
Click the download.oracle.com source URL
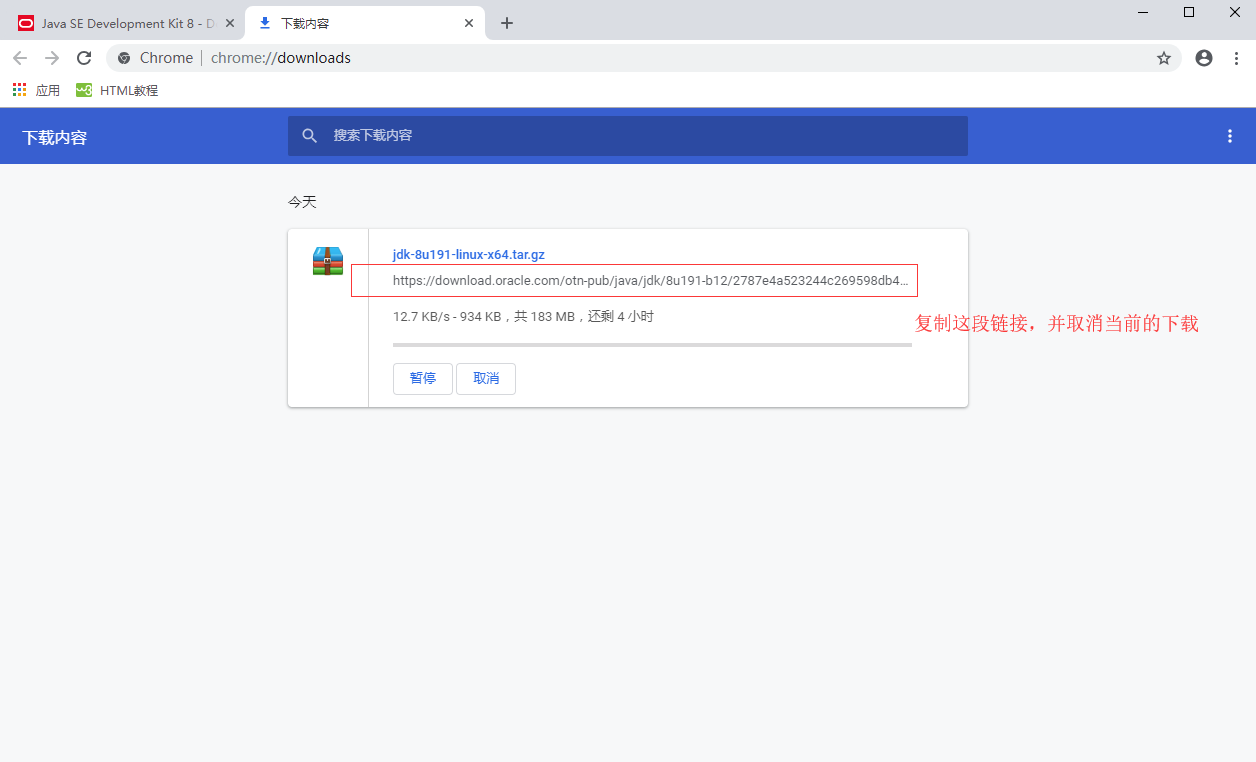[650, 281]
